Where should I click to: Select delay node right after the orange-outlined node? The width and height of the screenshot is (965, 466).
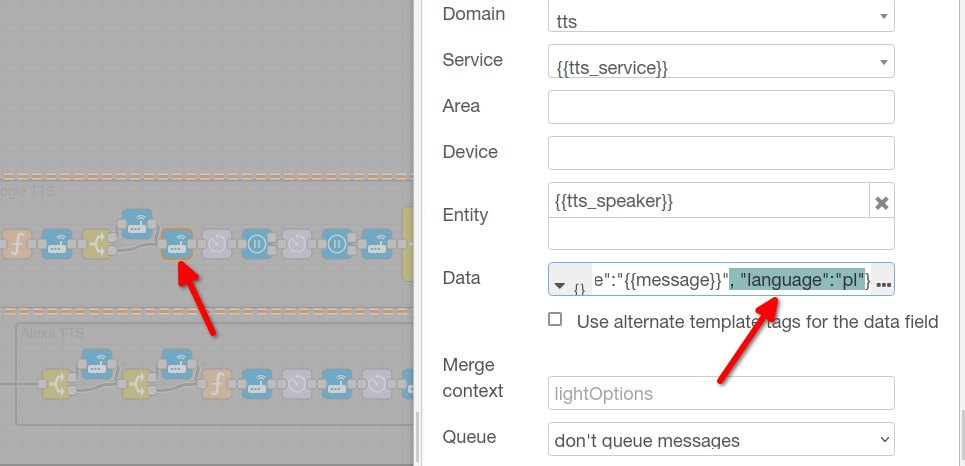point(217,244)
